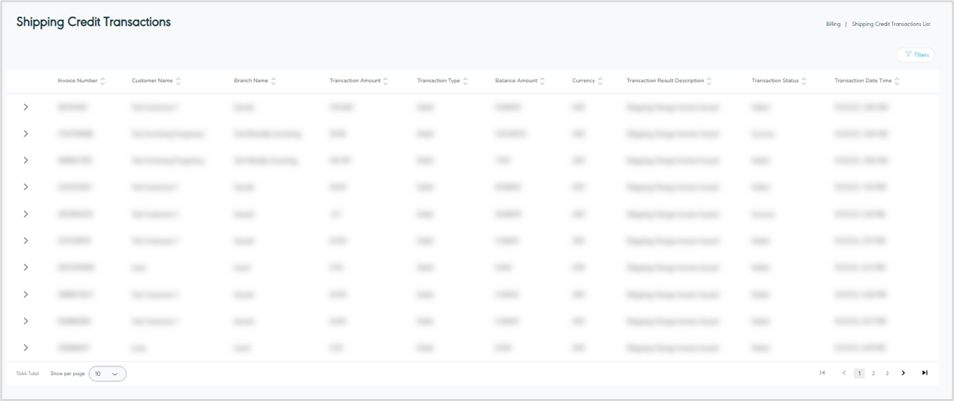
Task: Expand the first transaction row
Action: (x=26, y=107)
